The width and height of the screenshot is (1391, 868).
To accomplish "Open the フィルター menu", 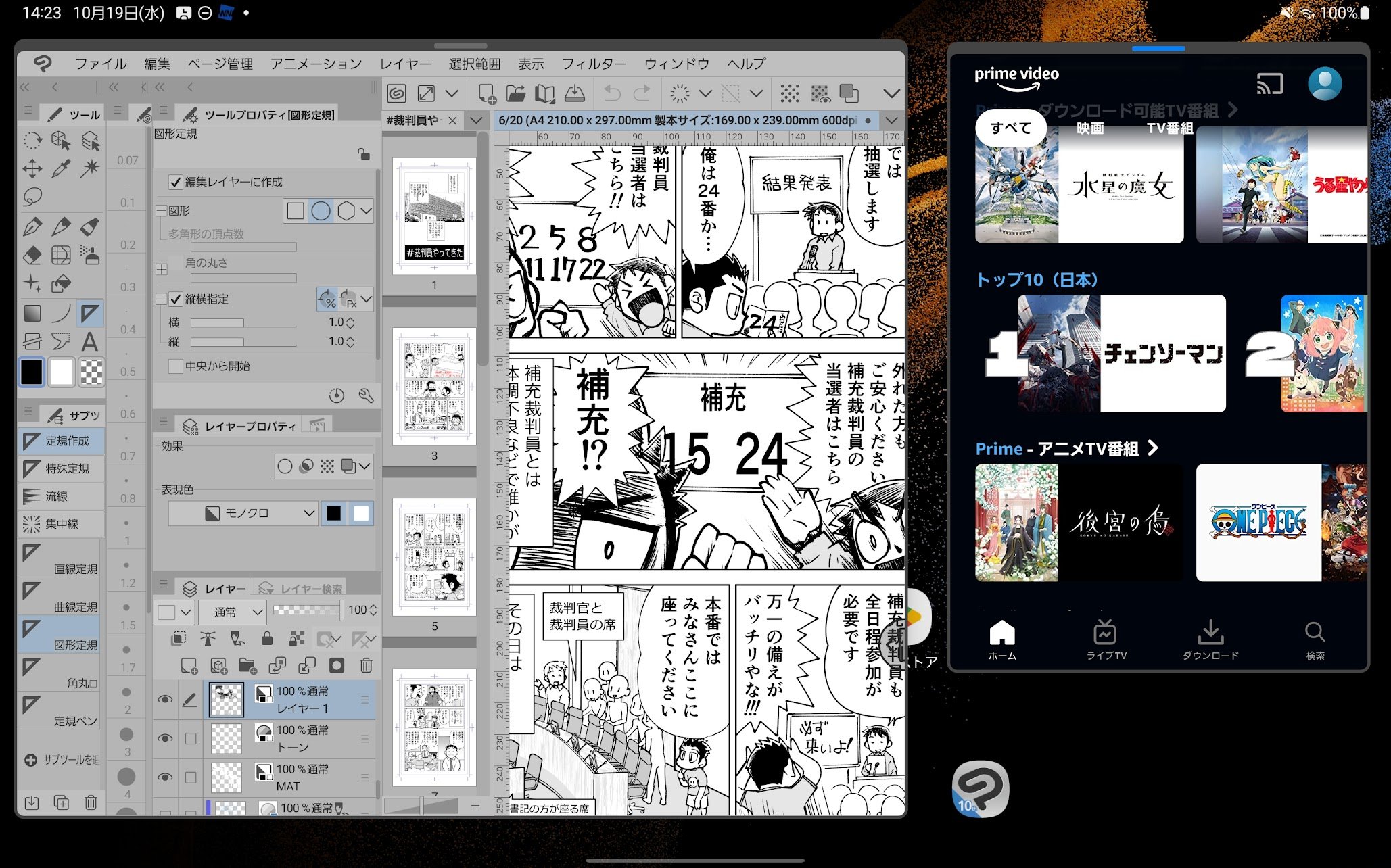I will [594, 64].
